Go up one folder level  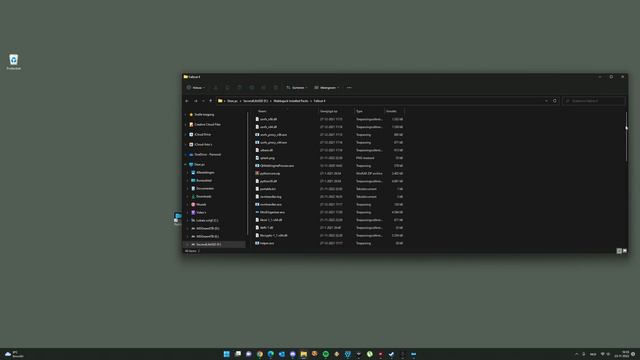click(x=211, y=101)
